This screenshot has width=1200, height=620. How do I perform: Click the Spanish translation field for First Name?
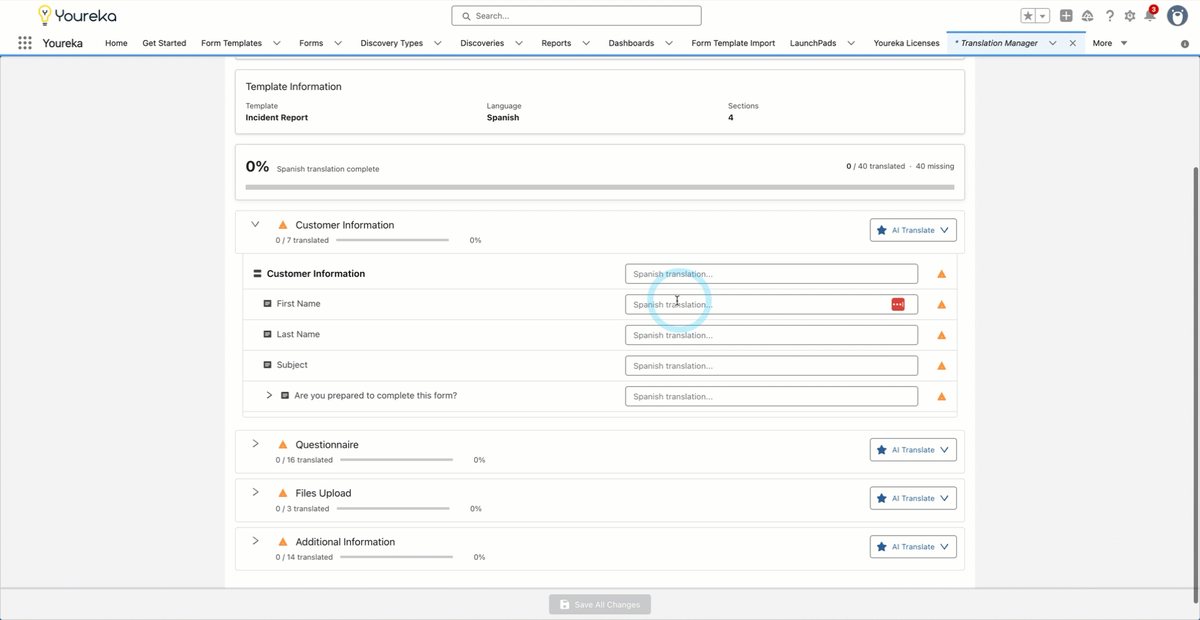point(771,304)
